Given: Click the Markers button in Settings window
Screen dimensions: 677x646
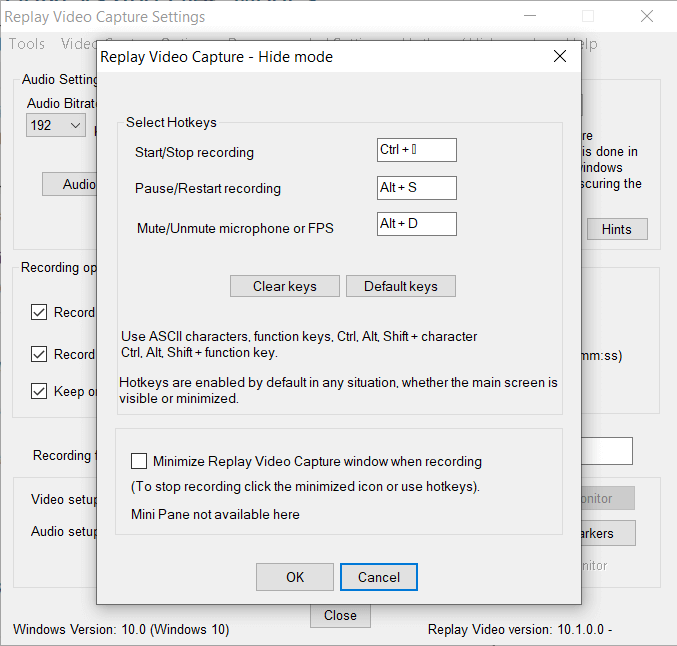Looking at the screenshot, I should (x=608, y=533).
